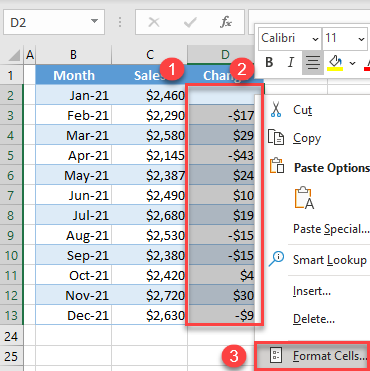Click the formula bar Enter checkmark
The image size is (370, 371).
pos(190,22)
